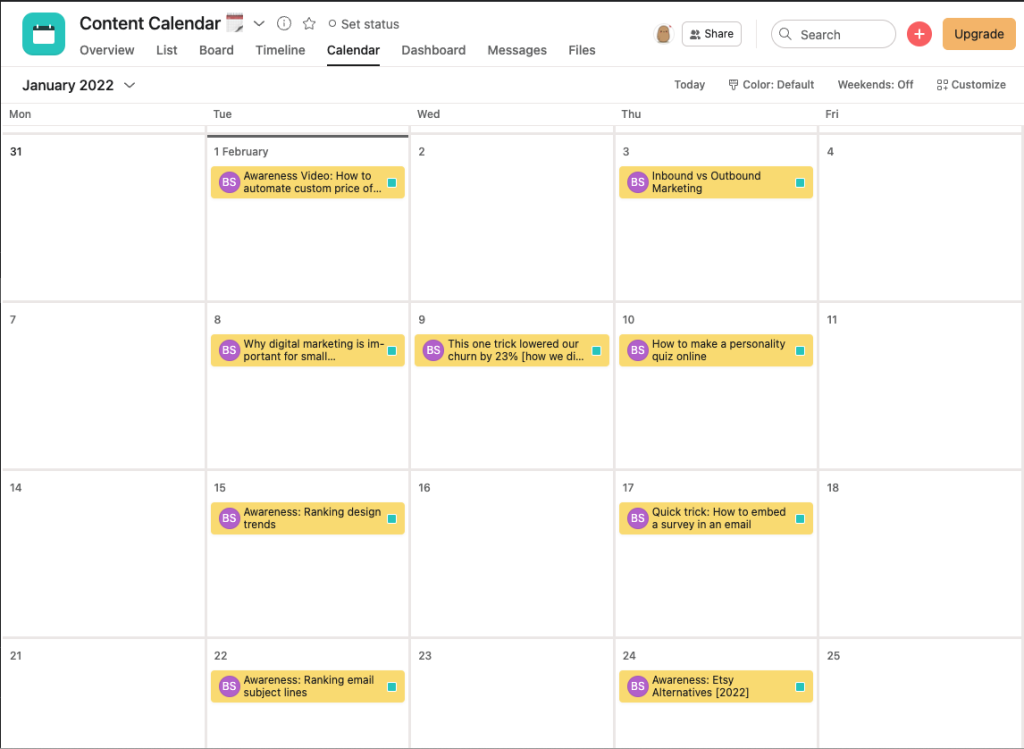Switch to the Timeline tab

tap(280, 50)
